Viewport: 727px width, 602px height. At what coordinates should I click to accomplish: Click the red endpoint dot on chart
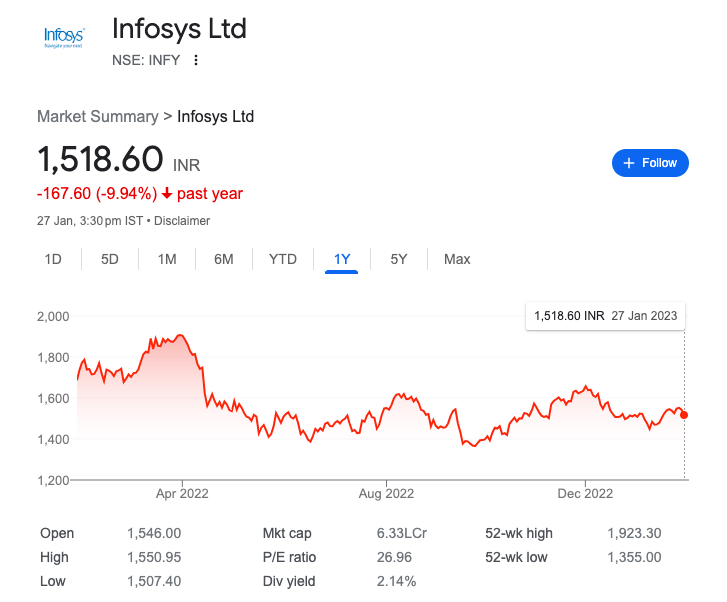pyautogui.click(x=684, y=415)
